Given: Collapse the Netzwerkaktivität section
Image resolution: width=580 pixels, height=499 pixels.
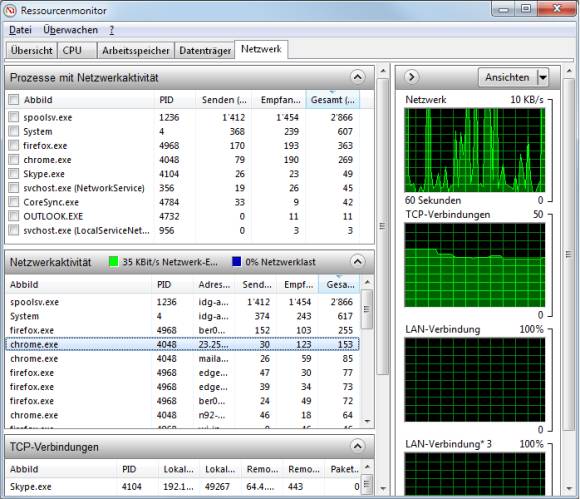Looking at the screenshot, I should tap(357, 262).
